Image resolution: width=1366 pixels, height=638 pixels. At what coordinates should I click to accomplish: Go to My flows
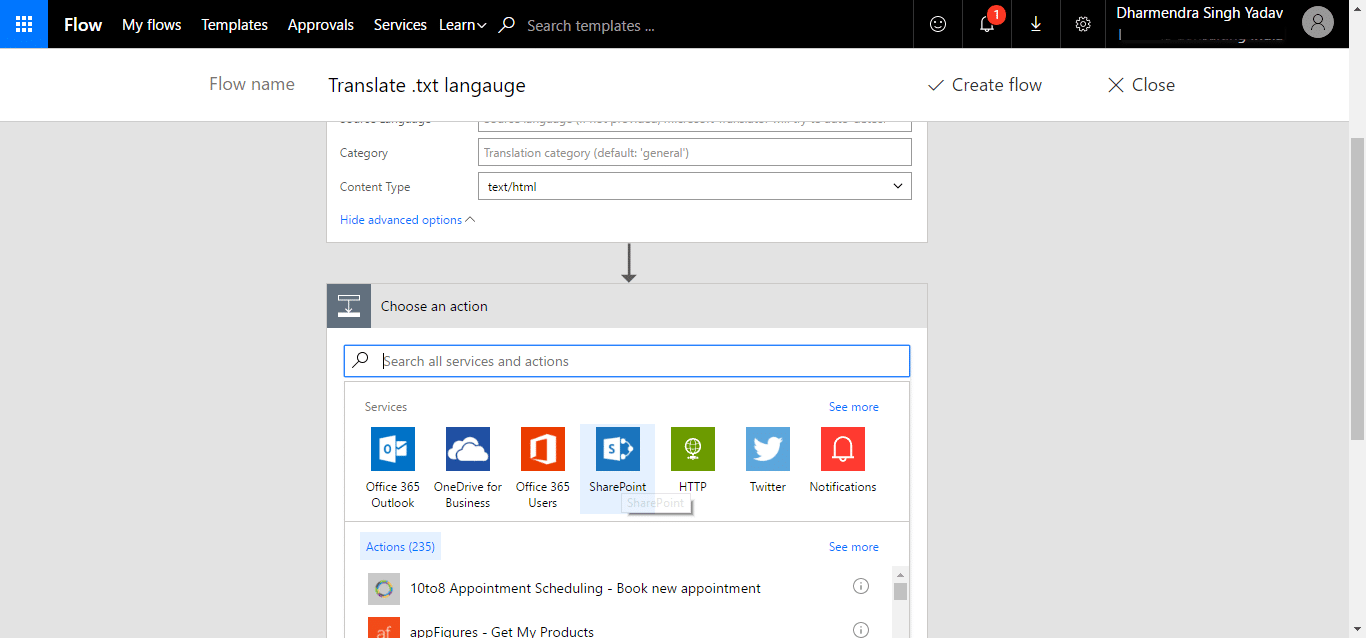pos(152,25)
